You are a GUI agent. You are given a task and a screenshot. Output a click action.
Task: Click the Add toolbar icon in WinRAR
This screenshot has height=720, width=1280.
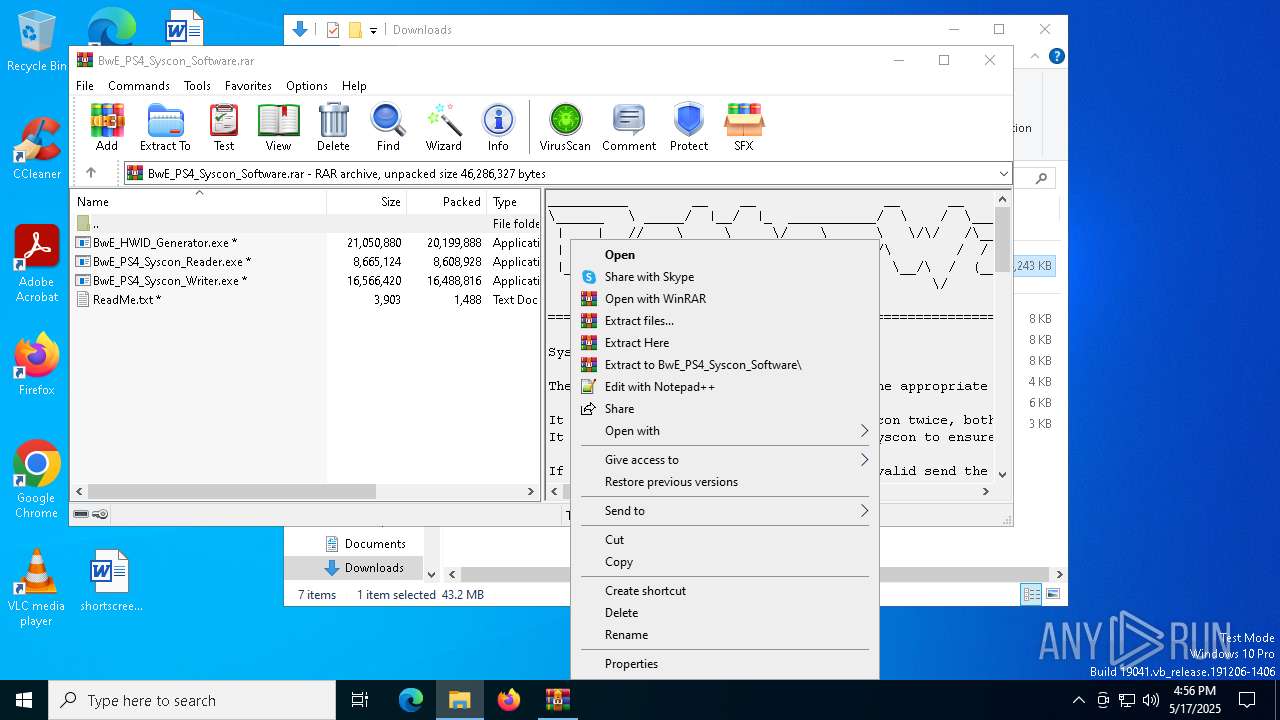(x=107, y=127)
